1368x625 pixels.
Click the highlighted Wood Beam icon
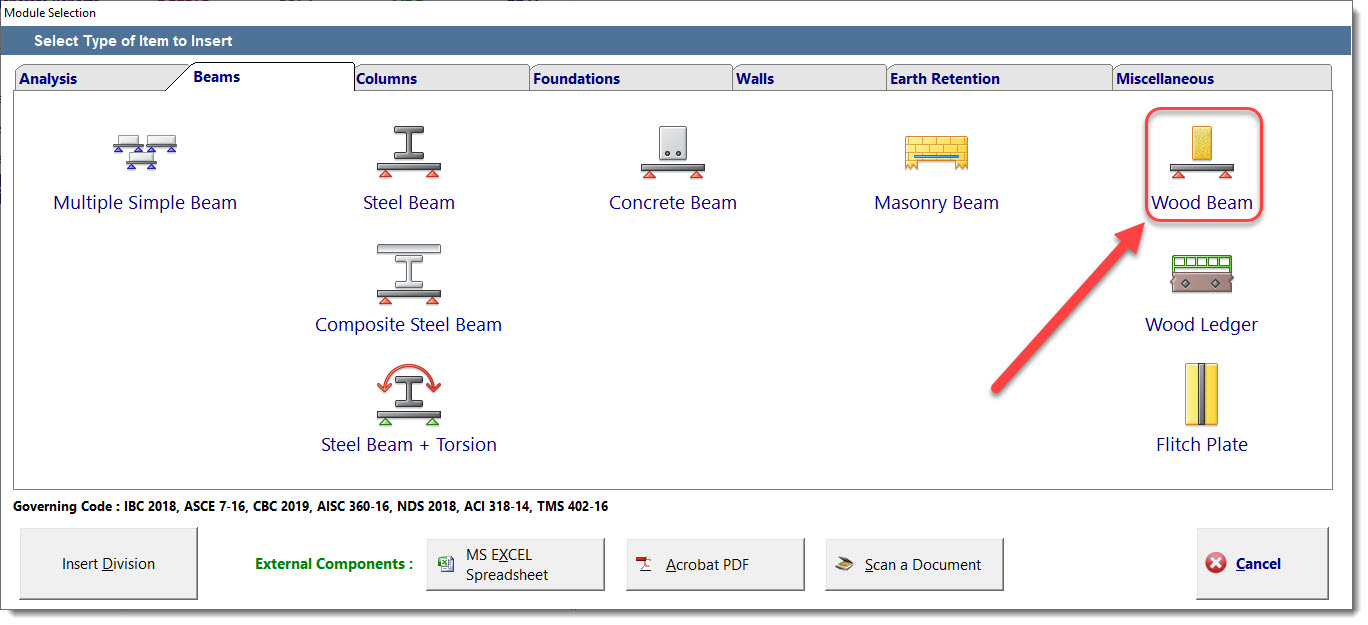click(1201, 153)
